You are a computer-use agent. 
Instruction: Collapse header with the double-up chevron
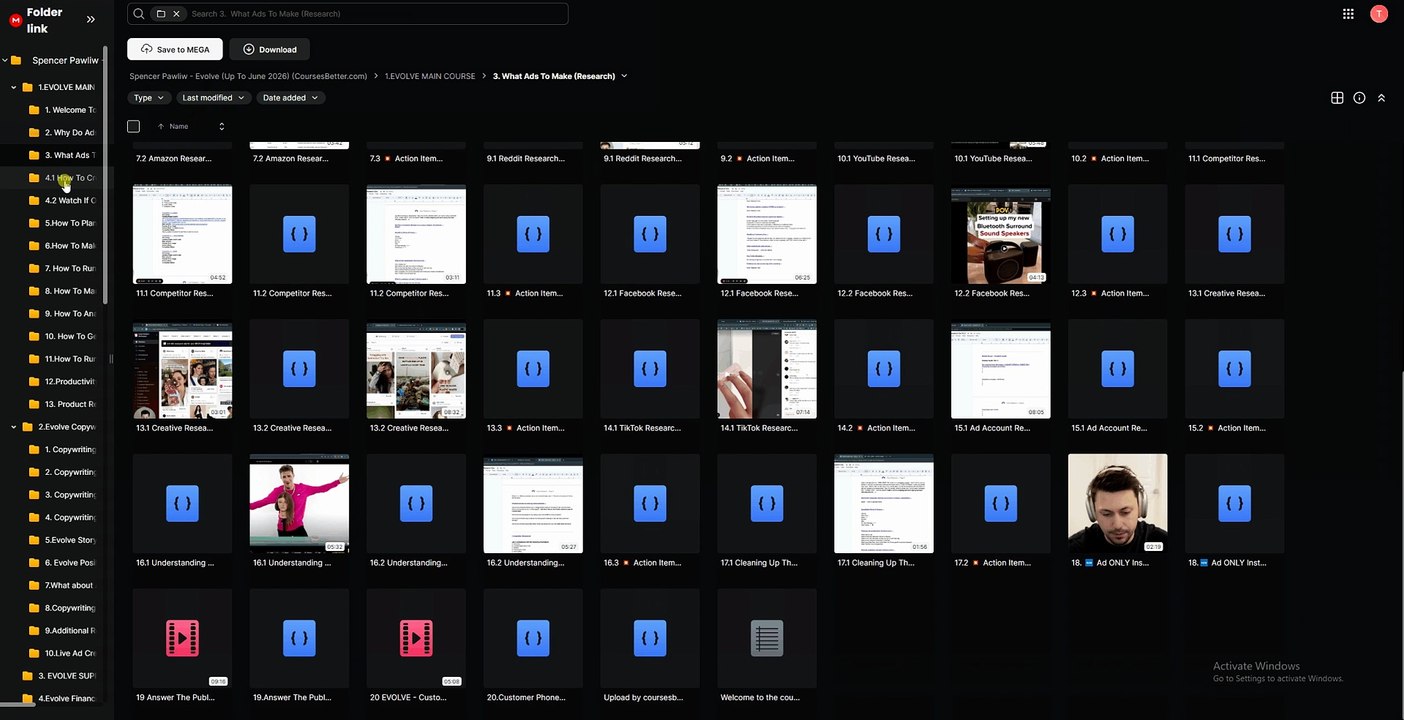point(1381,98)
